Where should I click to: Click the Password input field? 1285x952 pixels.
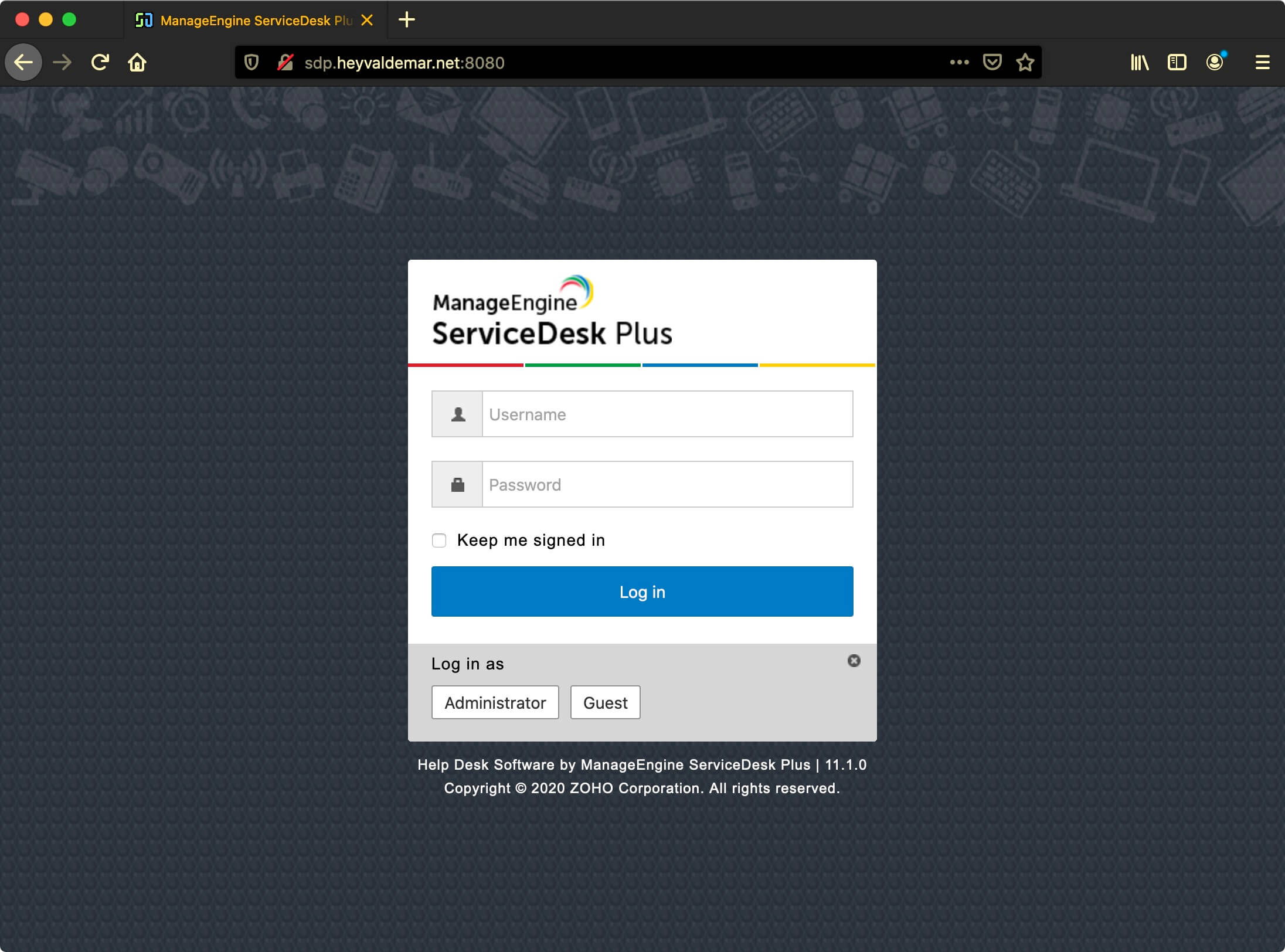665,484
